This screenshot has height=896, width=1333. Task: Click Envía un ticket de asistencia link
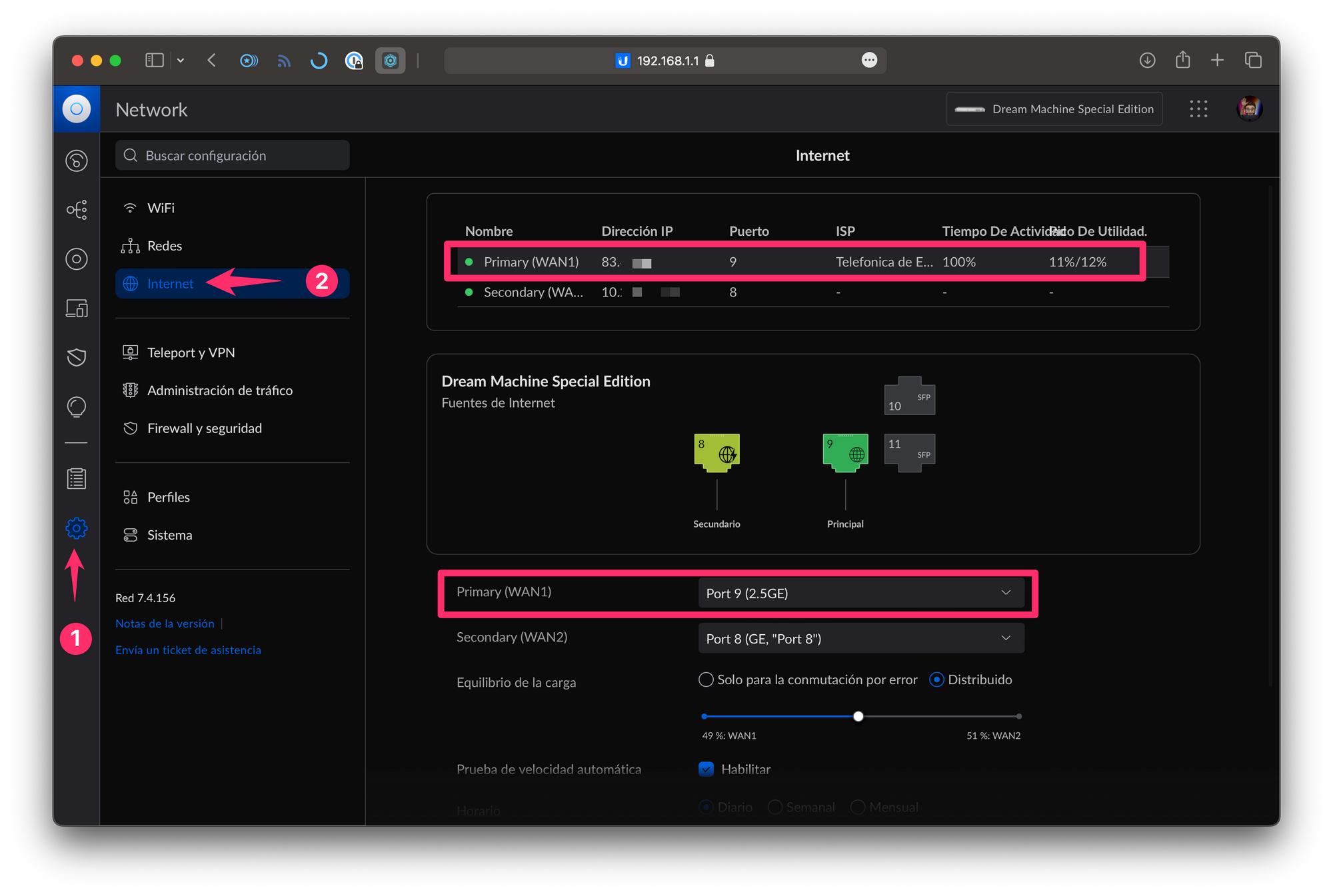pyautogui.click(x=188, y=650)
